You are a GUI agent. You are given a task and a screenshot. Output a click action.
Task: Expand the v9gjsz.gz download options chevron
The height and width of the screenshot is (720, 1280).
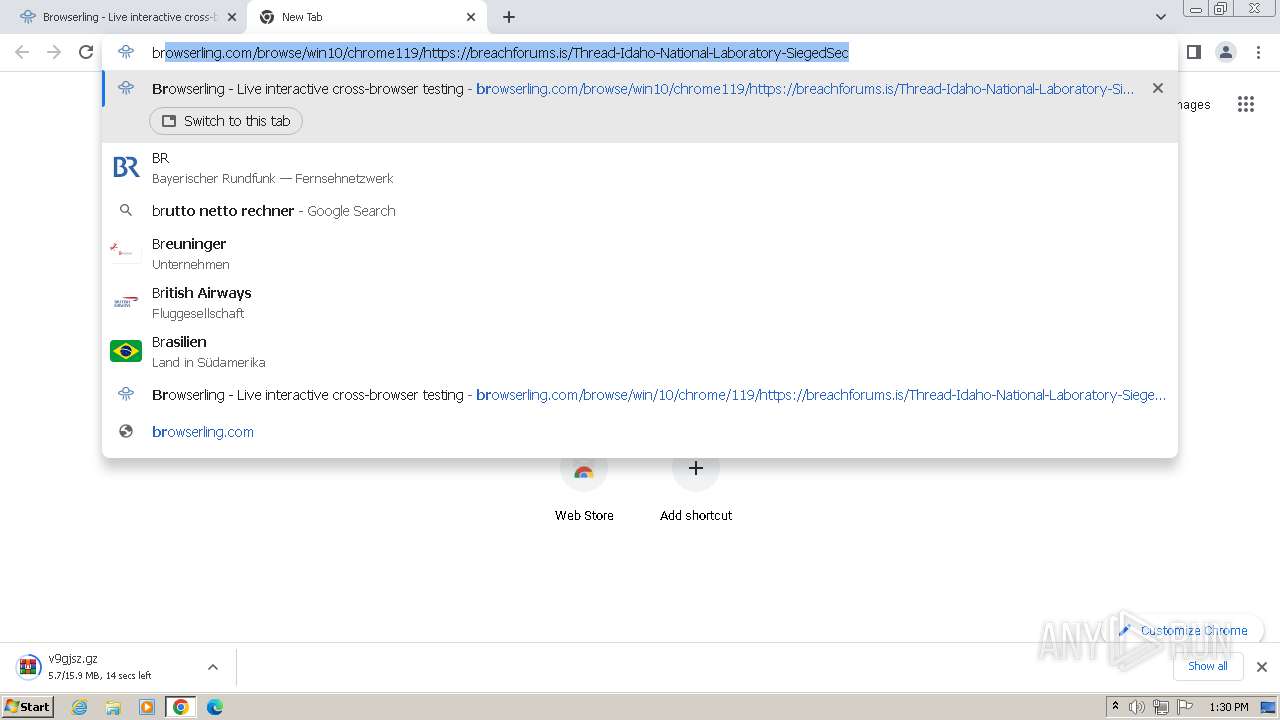pos(212,667)
